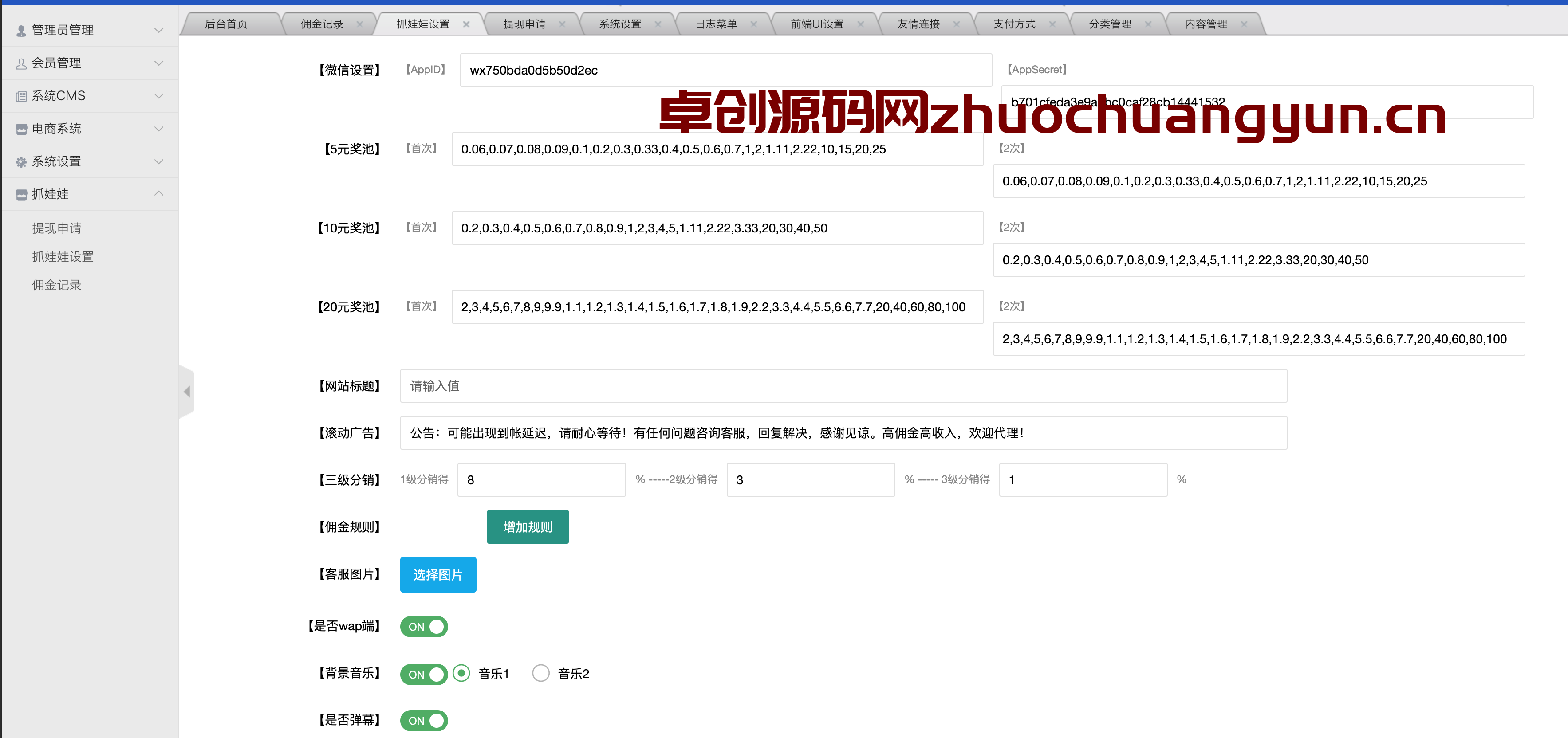
Task: Click the 抓娃娃 menu icon
Action: click(21, 195)
